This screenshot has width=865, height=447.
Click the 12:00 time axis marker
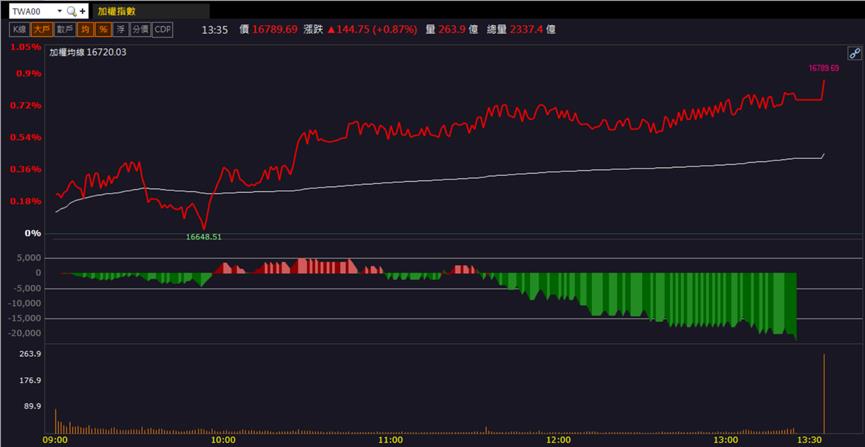pos(558,440)
